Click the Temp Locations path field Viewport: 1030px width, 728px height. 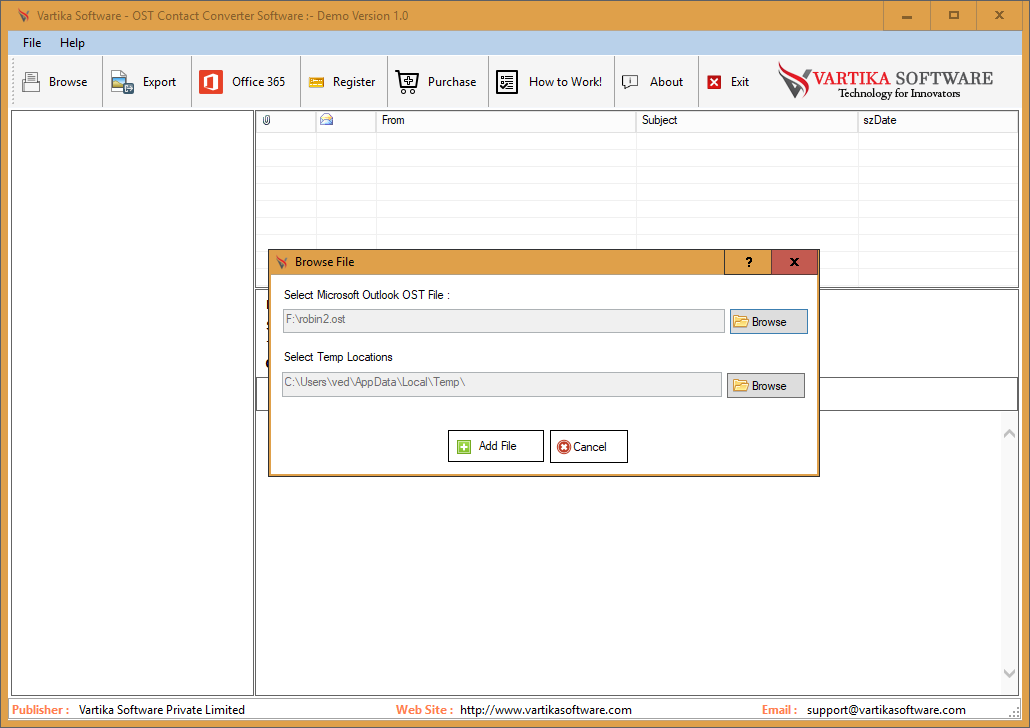click(x=502, y=384)
